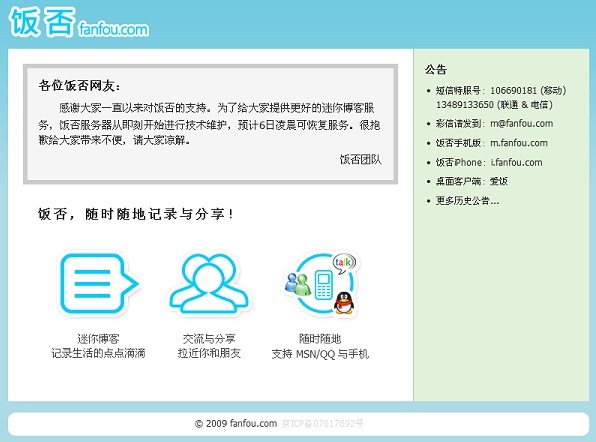The height and width of the screenshot is (442, 596).
Task: Click the QQ penguin icon
Action: [344, 303]
